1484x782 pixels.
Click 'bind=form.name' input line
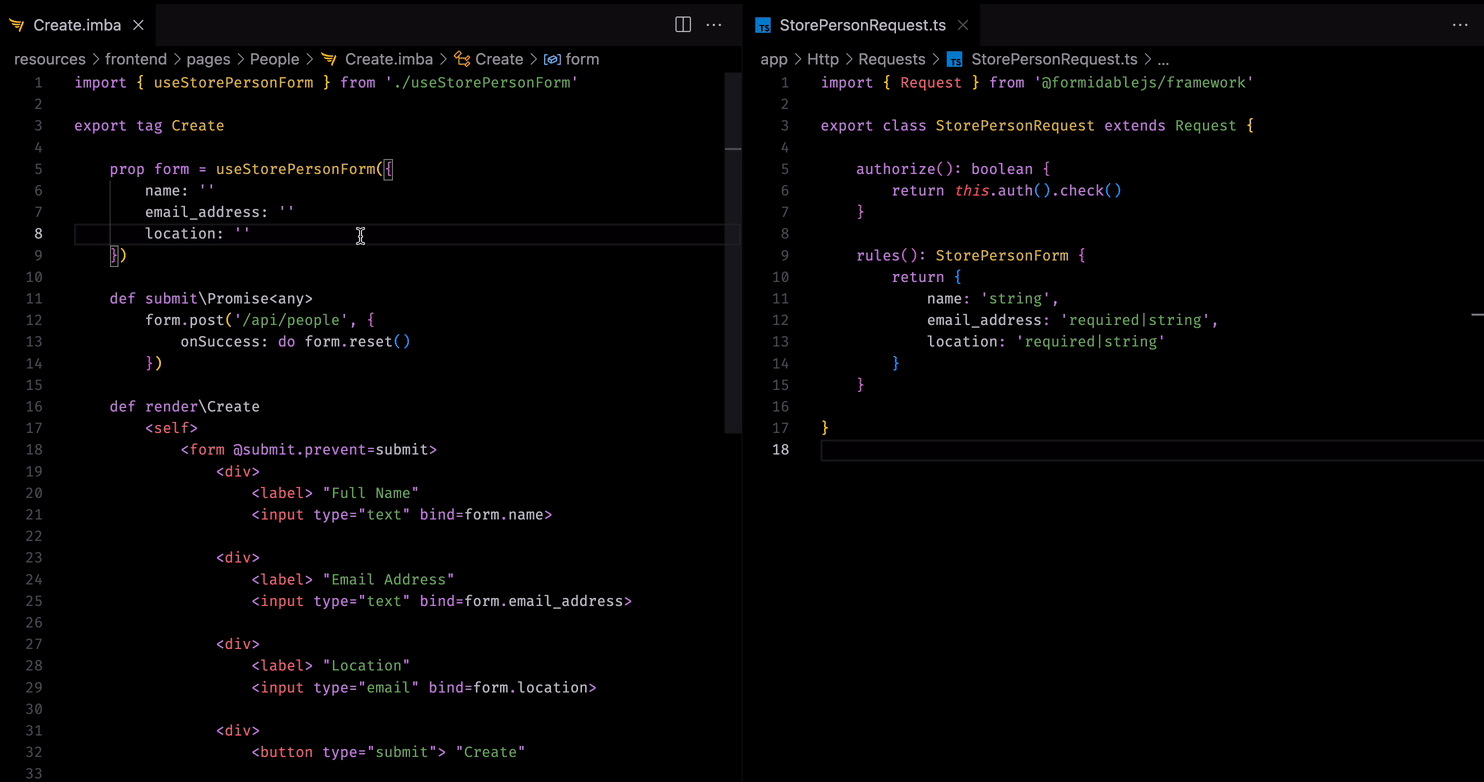click(402, 515)
